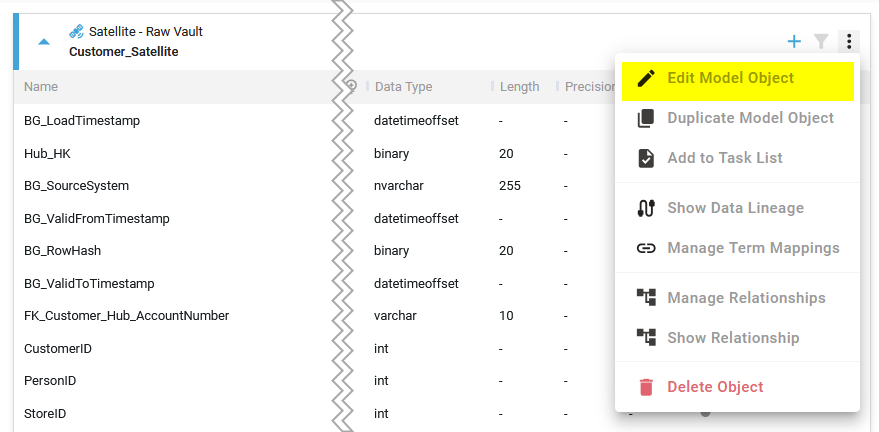The image size is (879, 432).
Task: Select Manage Term Mappings
Action: click(753, 248)
